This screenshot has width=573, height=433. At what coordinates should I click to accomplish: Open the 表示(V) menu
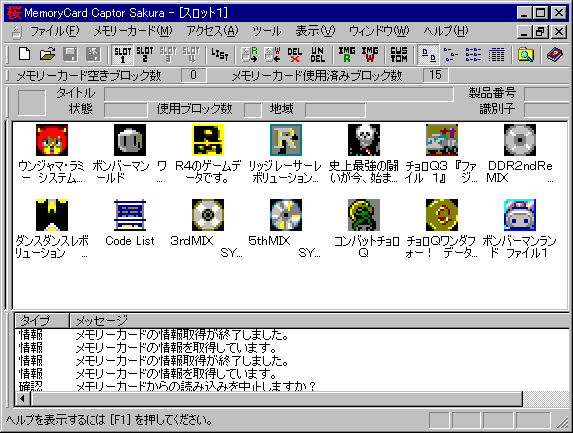coord(315,31)
